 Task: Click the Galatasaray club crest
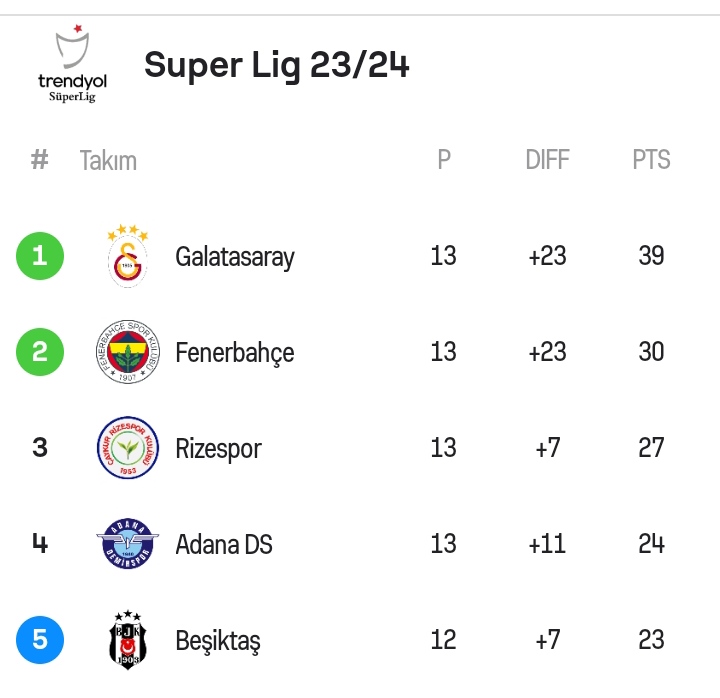pyautogui.click(x=127, y=257)
